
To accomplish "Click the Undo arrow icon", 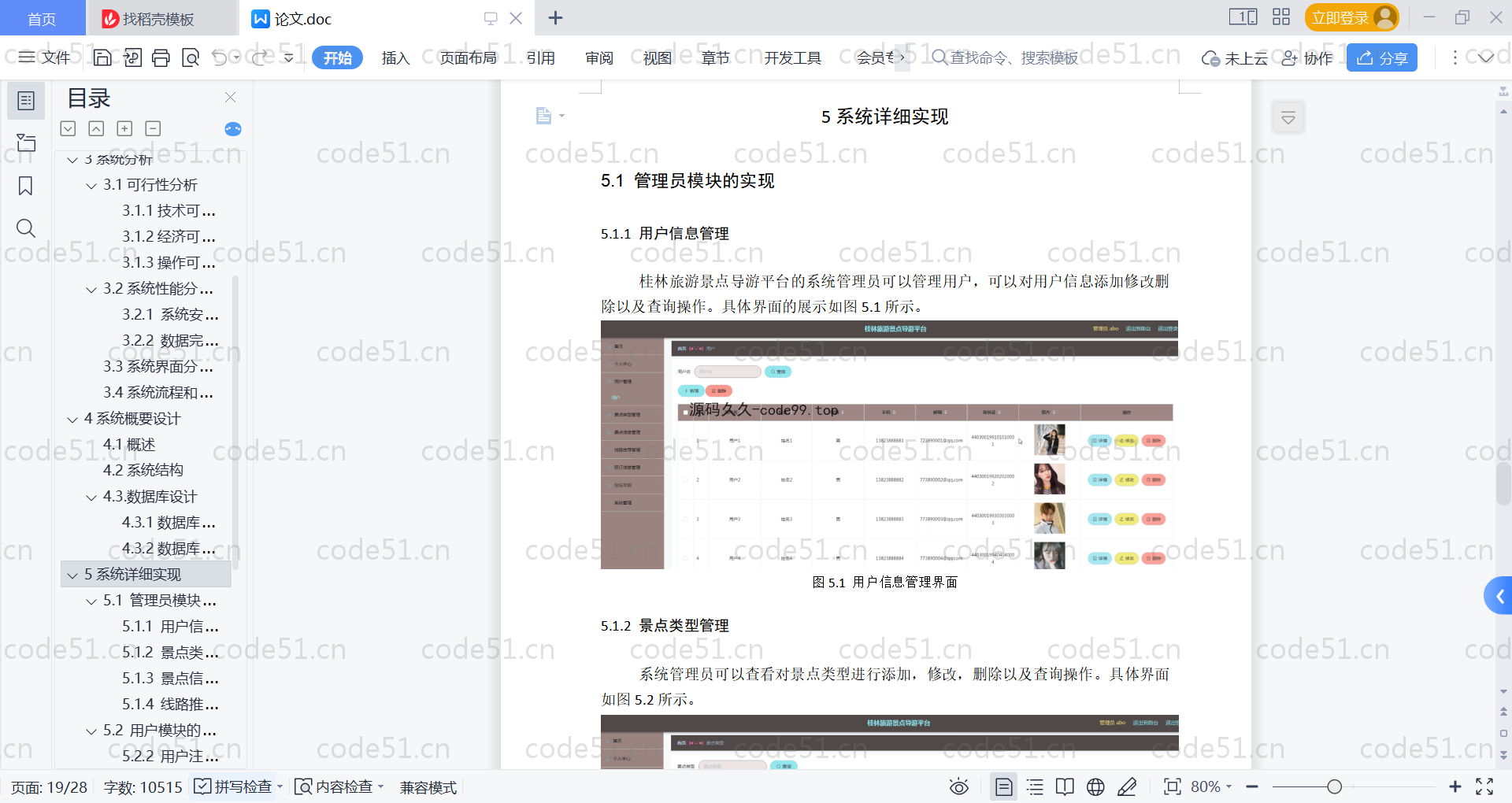I will pyautogui.click(x=220, y=57).
